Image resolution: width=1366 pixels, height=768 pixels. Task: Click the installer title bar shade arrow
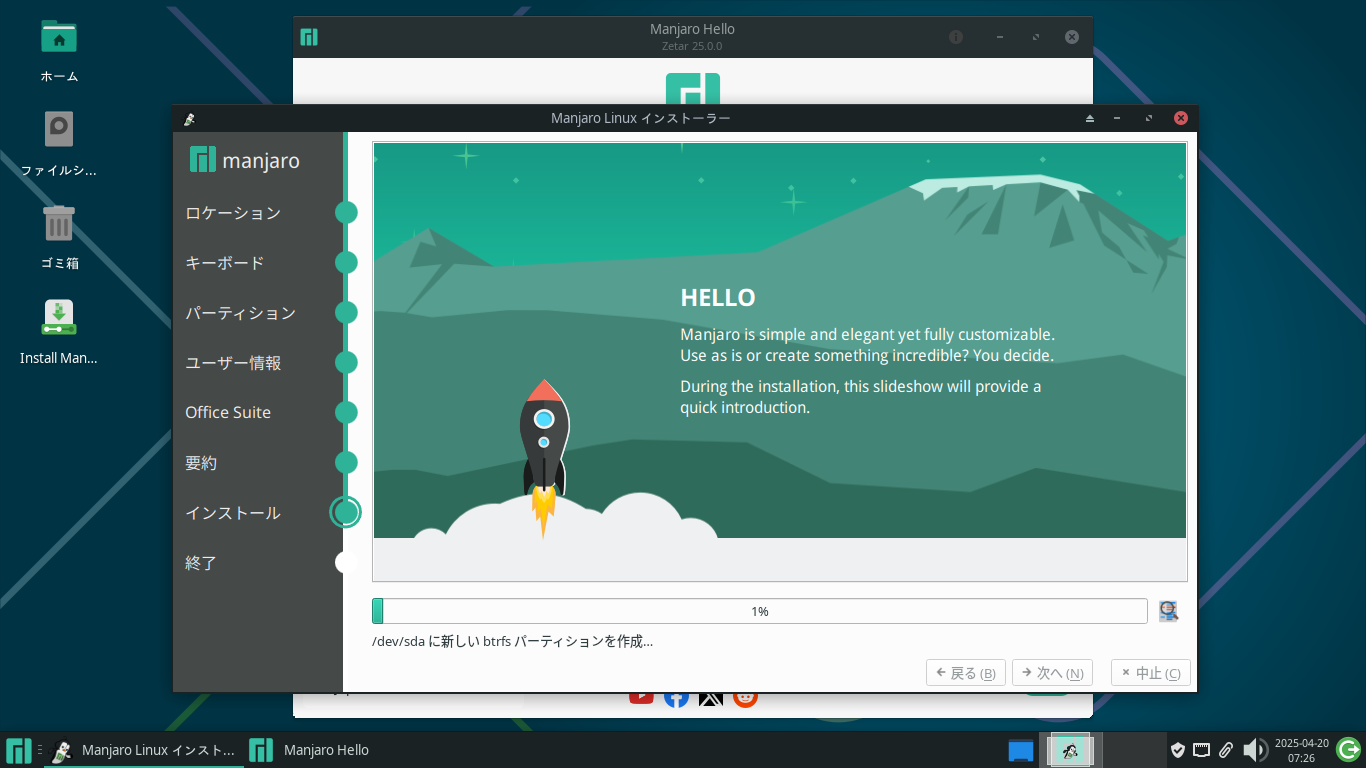pos(1090,118)
